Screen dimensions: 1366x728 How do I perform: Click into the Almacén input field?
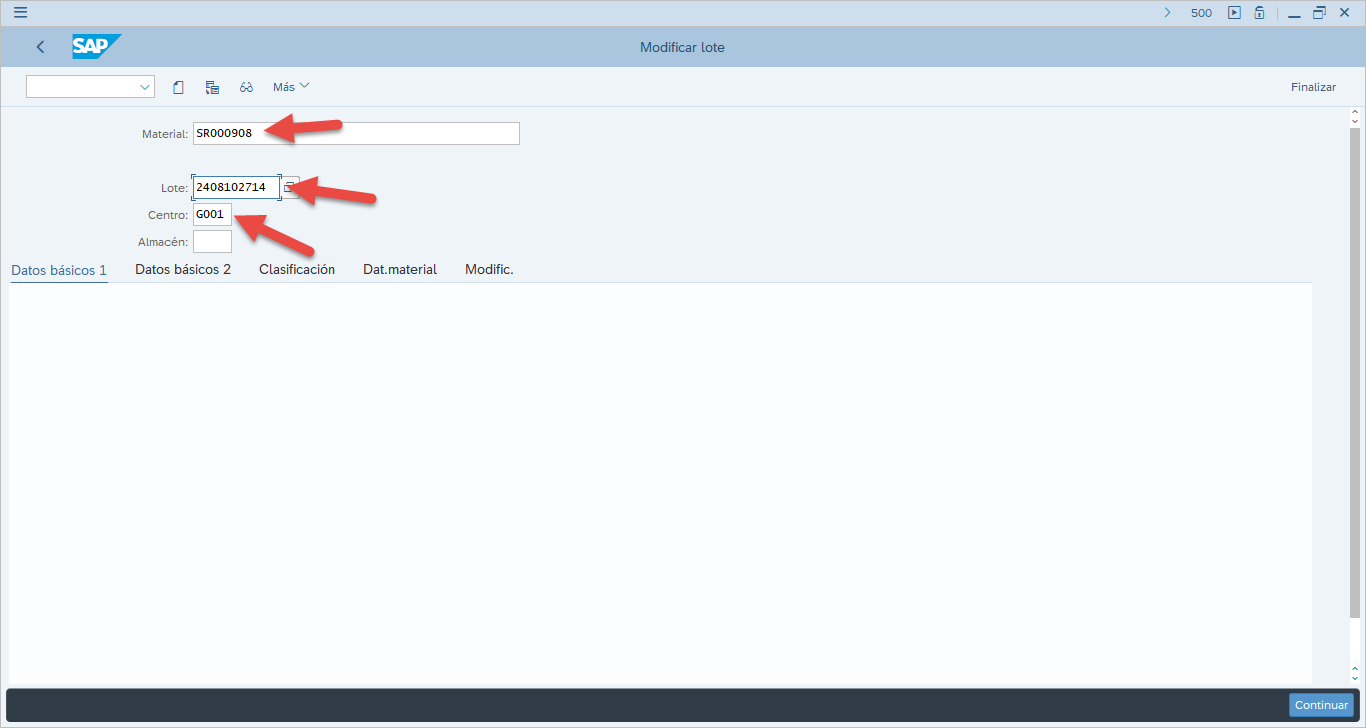click(212, 241)
